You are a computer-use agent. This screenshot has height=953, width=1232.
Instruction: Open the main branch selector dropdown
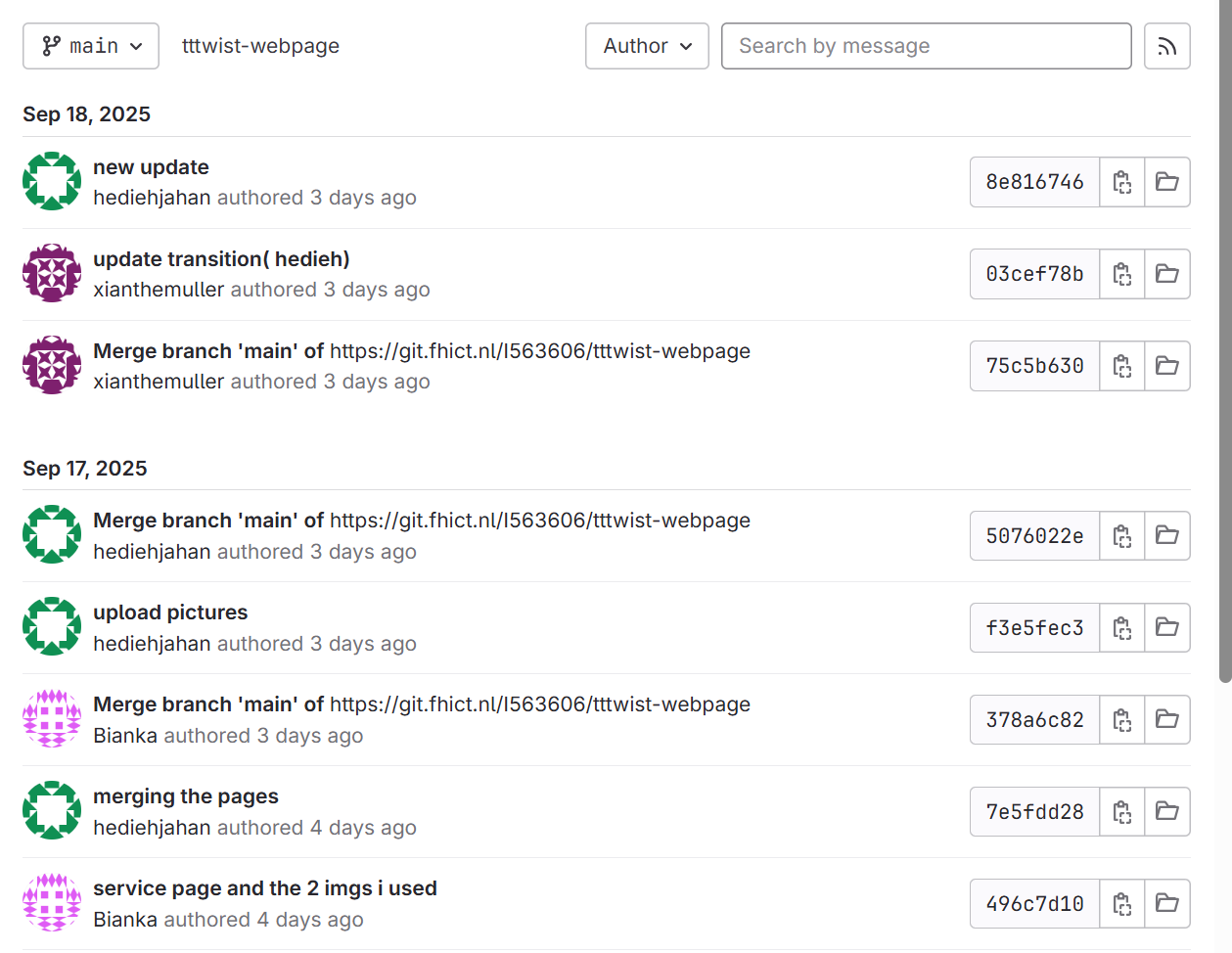coord(90,45)
